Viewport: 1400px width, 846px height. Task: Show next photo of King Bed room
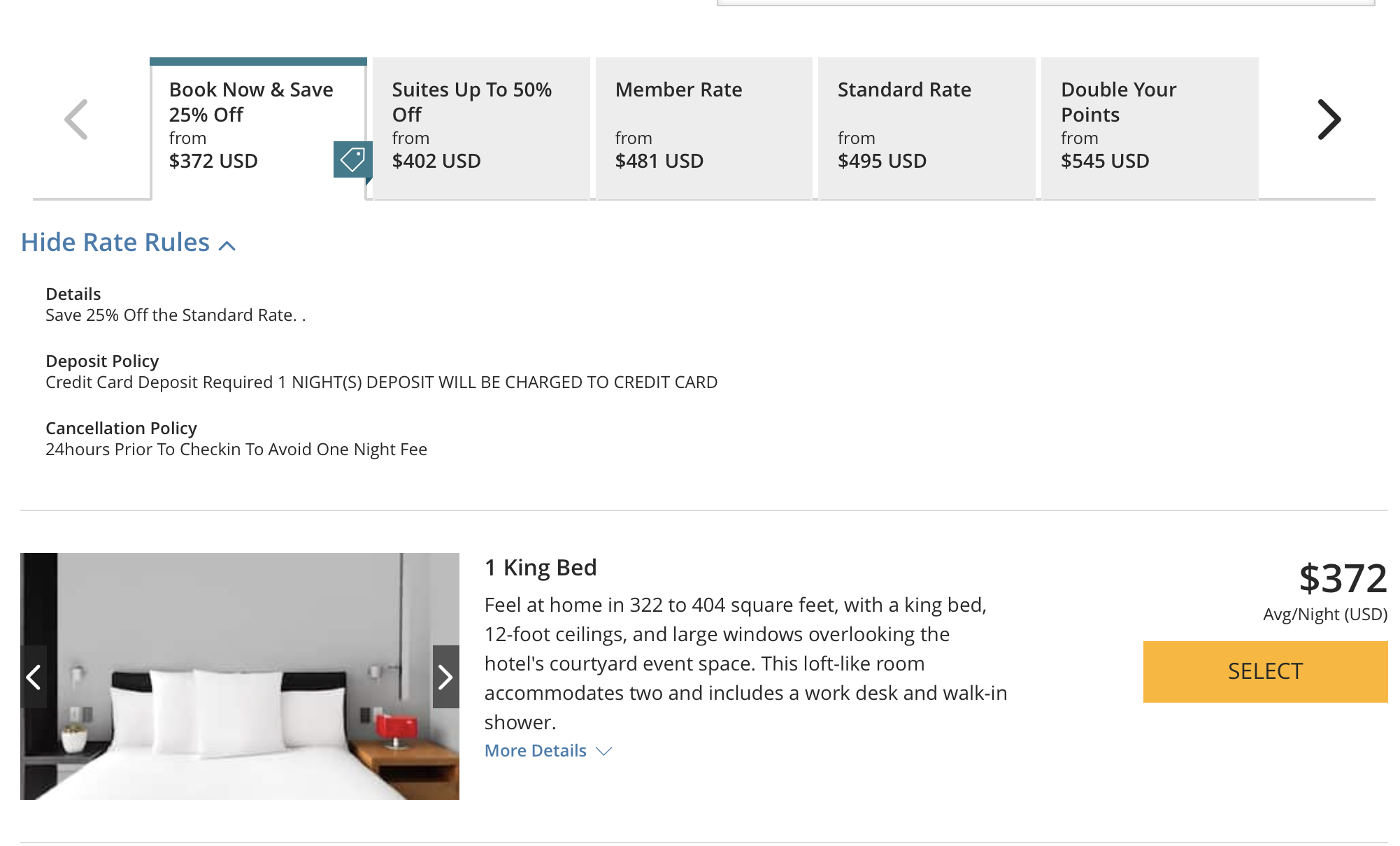coord(445,677)
